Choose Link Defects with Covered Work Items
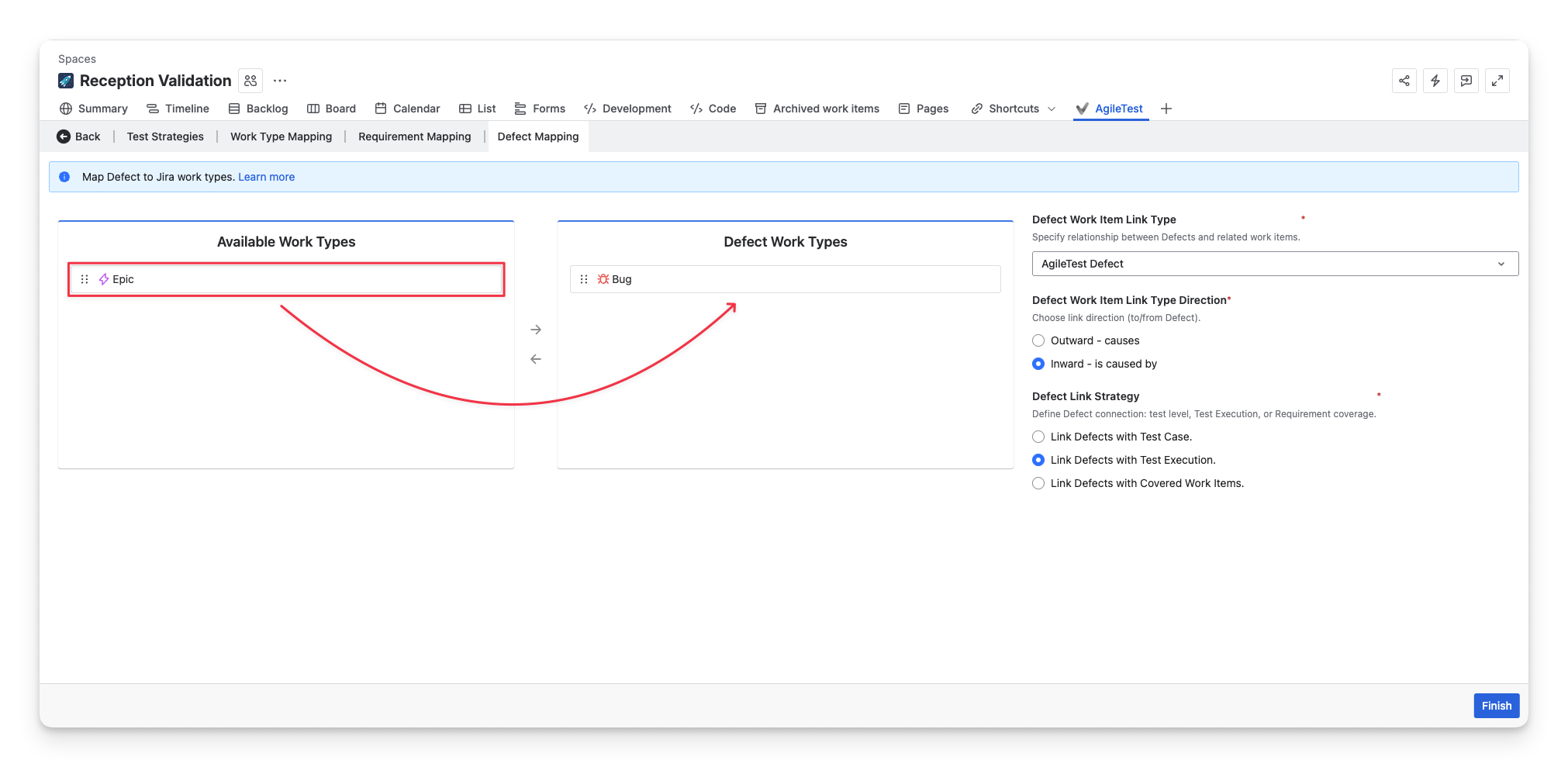This screenshot has height=767, width=1568. [1038, 483]
